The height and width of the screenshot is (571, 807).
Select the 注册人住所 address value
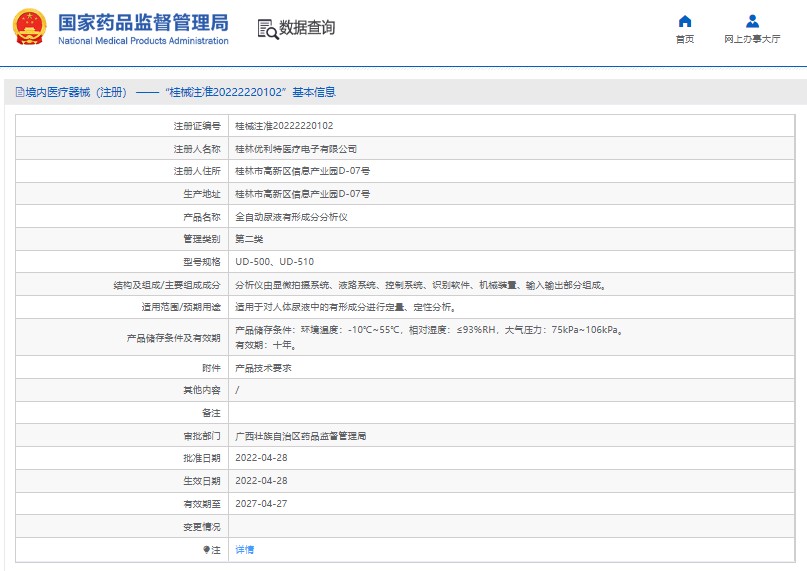[x=302, y=171]
